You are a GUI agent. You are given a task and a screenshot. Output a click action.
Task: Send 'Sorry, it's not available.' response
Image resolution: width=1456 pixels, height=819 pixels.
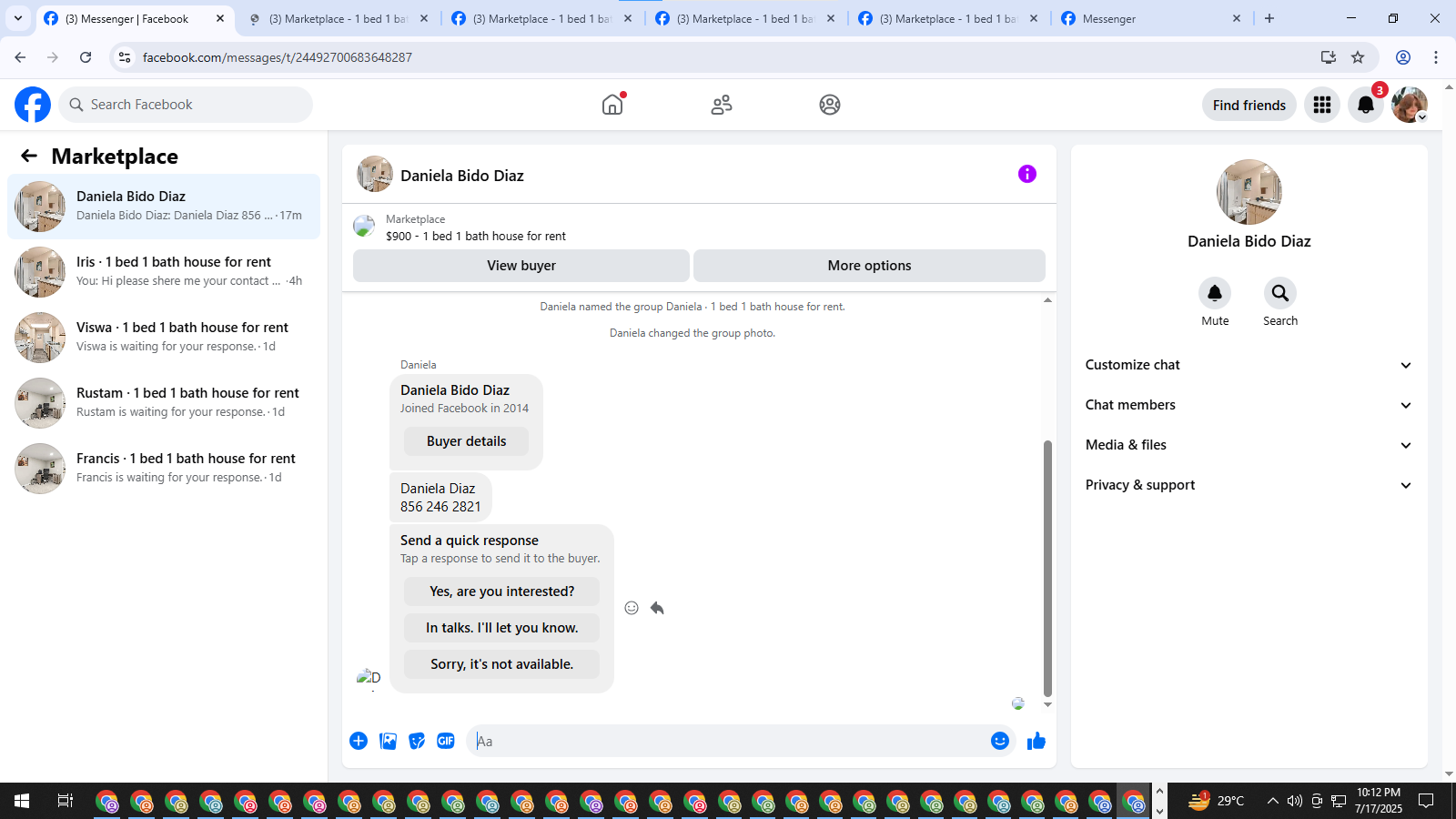pos(501,664)
